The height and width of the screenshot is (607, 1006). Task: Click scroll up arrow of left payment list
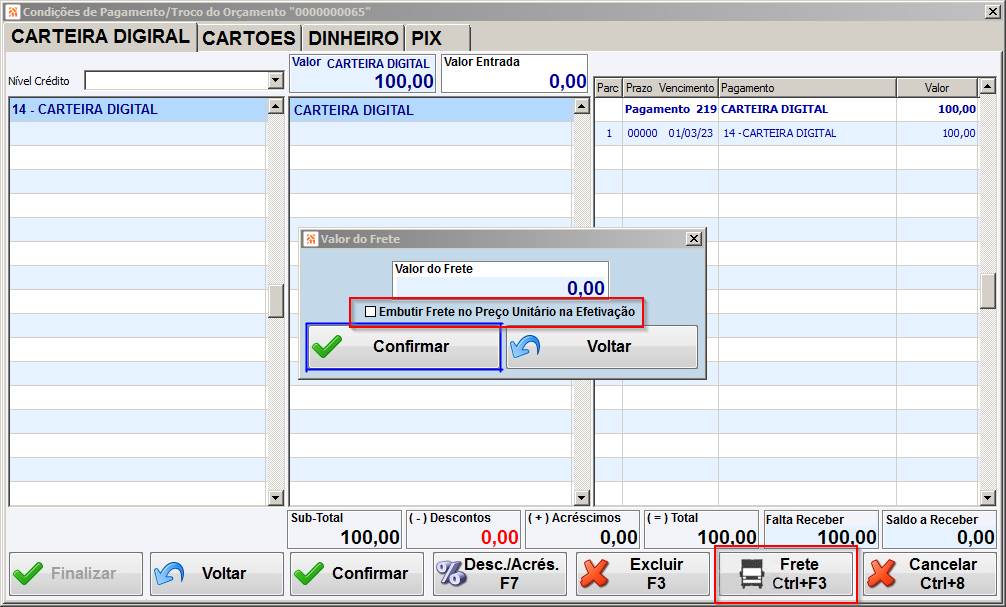point(276,106)
